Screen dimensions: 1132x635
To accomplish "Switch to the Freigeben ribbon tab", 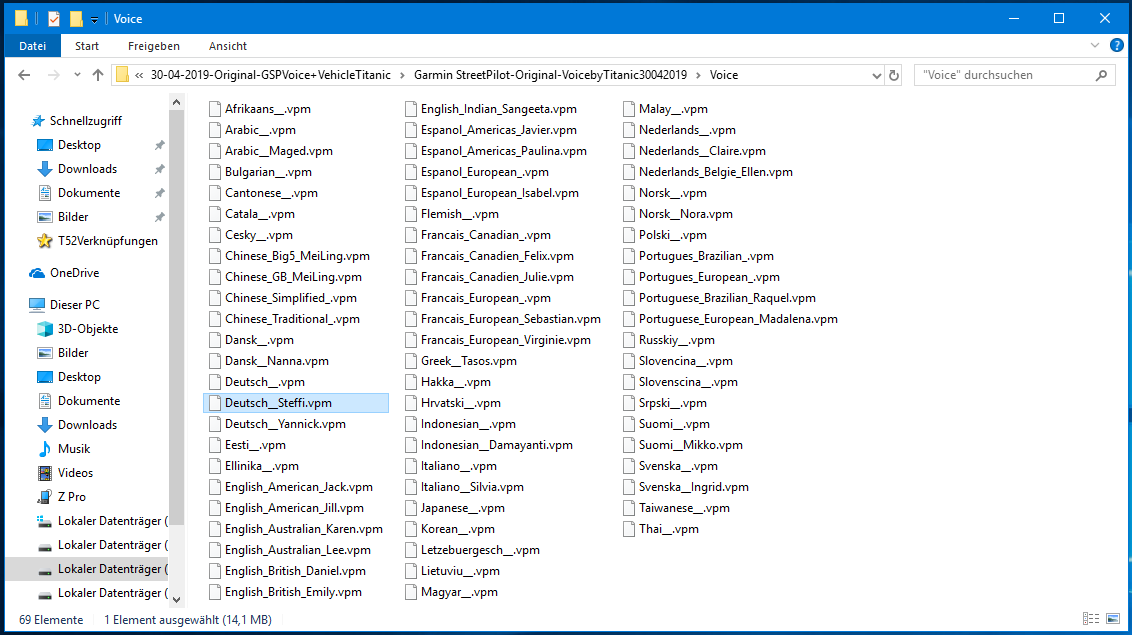I will [154, 45].
